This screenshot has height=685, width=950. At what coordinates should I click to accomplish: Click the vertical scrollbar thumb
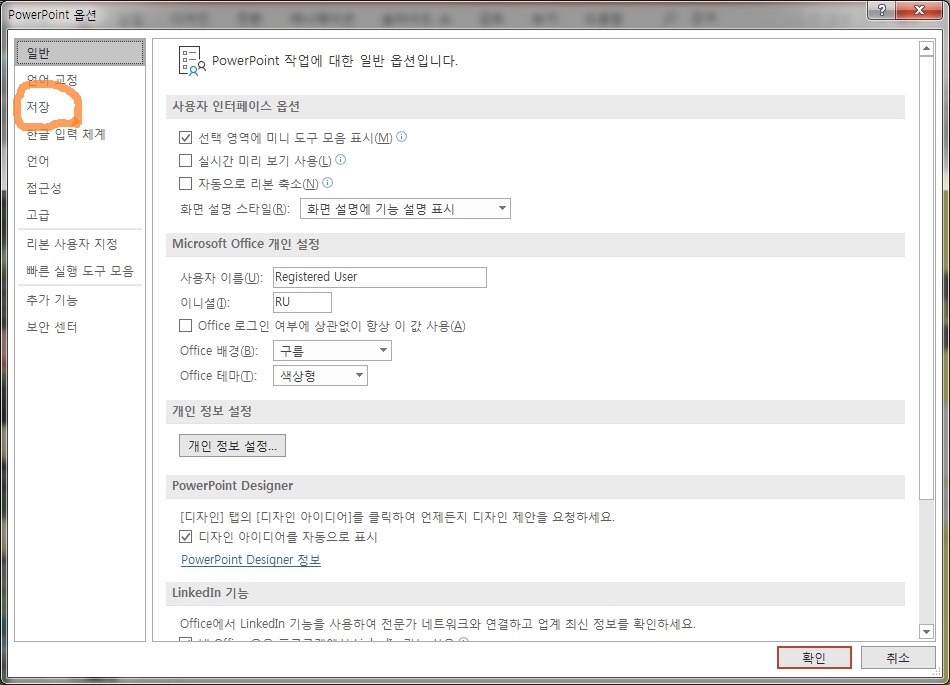tap(926, 277)
